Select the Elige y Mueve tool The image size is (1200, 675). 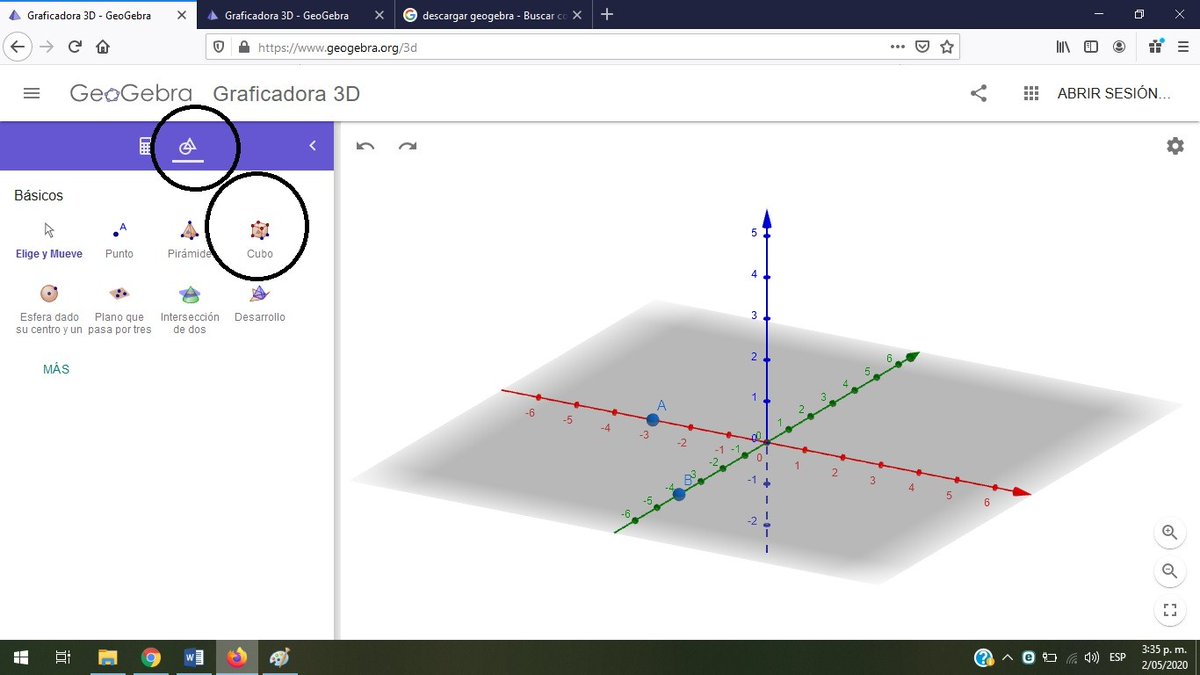[x=49, y=241]
